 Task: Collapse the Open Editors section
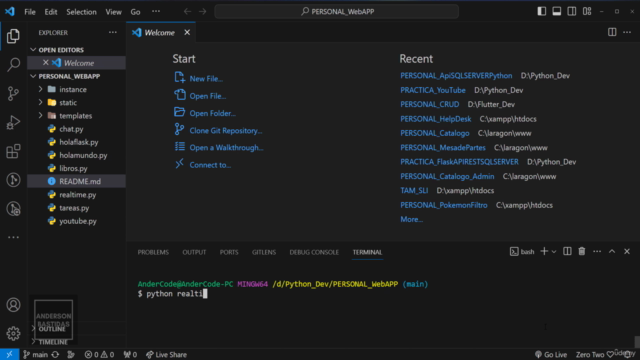coord(33,50)
